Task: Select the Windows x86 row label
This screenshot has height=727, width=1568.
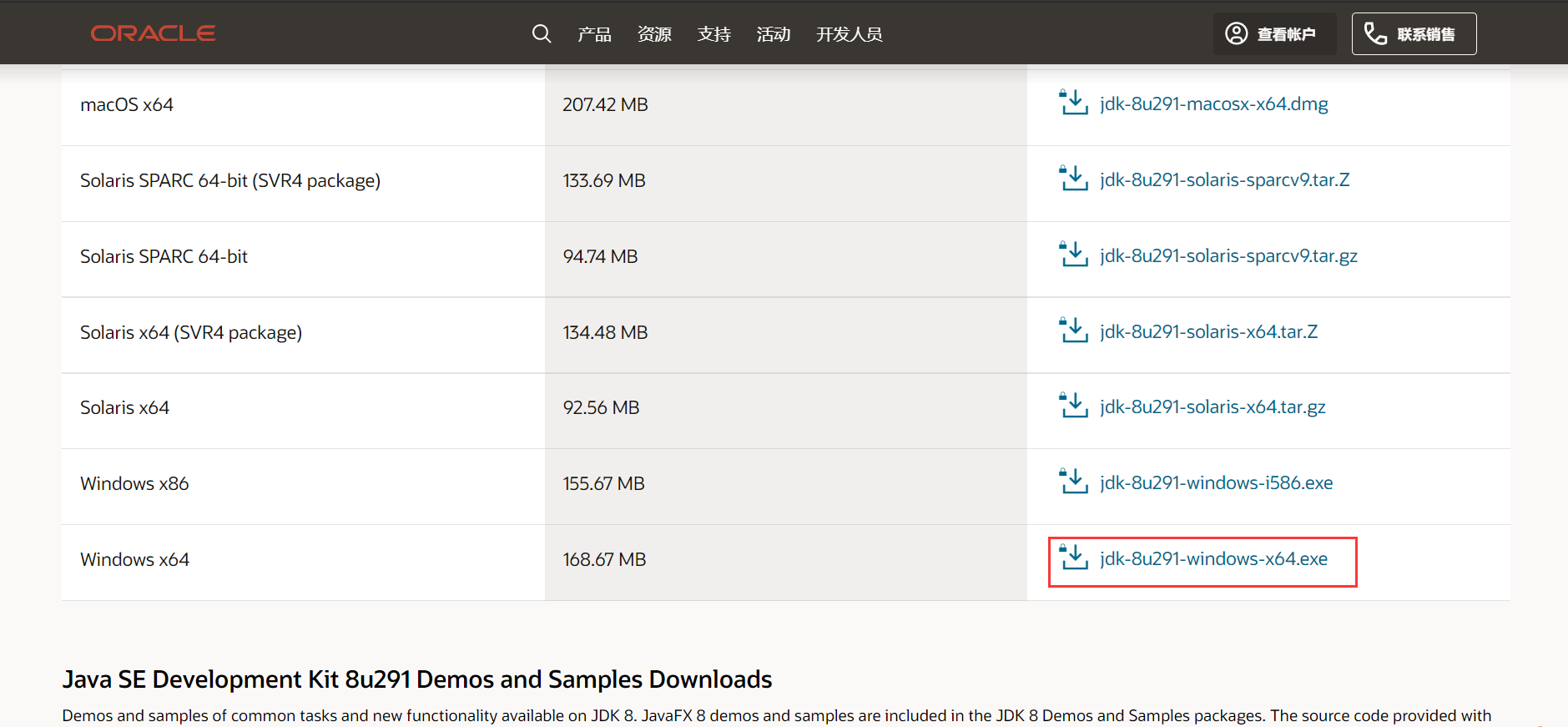Action: click(x=134, y=483)
